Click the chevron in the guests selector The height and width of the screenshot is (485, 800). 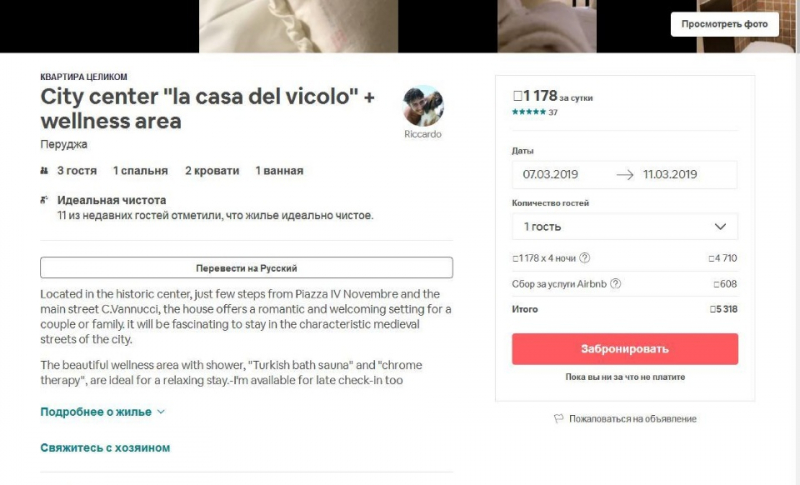[x=720, y=226]
